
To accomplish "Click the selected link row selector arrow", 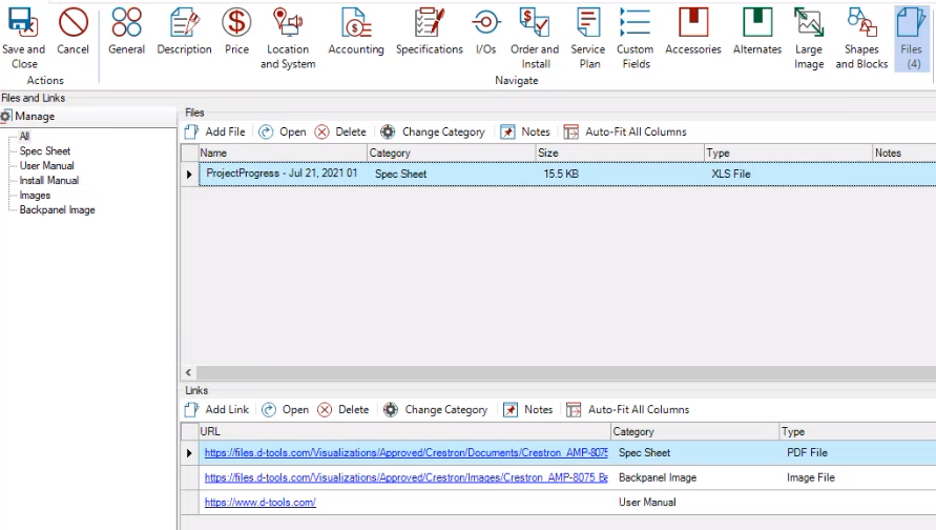I will [189, 453].
